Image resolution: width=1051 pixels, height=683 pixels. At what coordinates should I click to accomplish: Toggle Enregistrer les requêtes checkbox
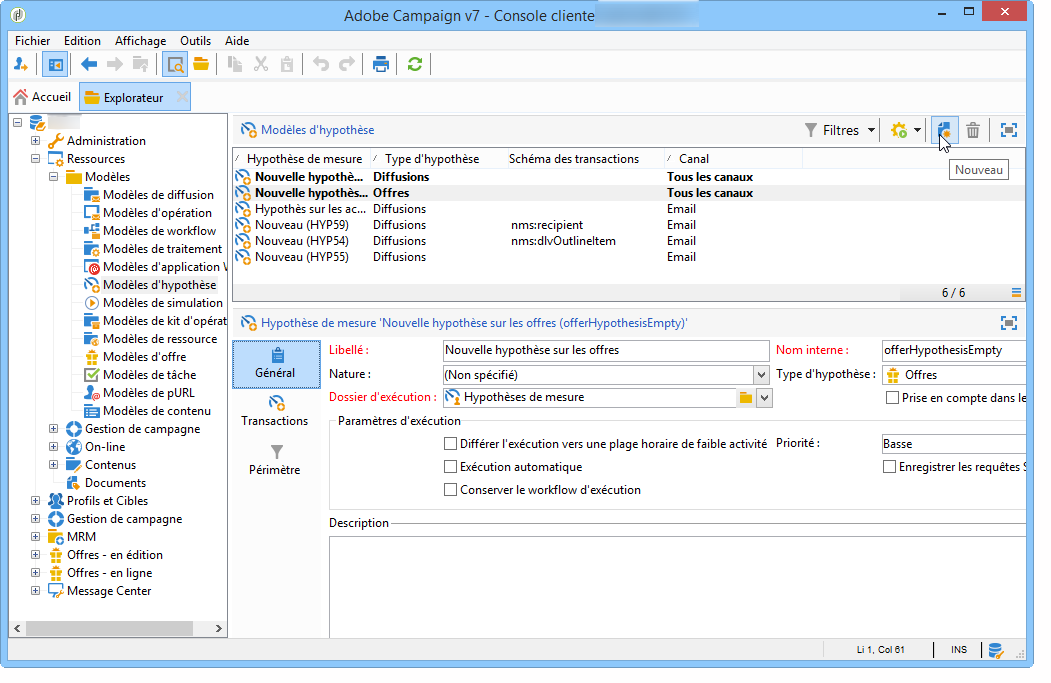click(x=889, y=467)
